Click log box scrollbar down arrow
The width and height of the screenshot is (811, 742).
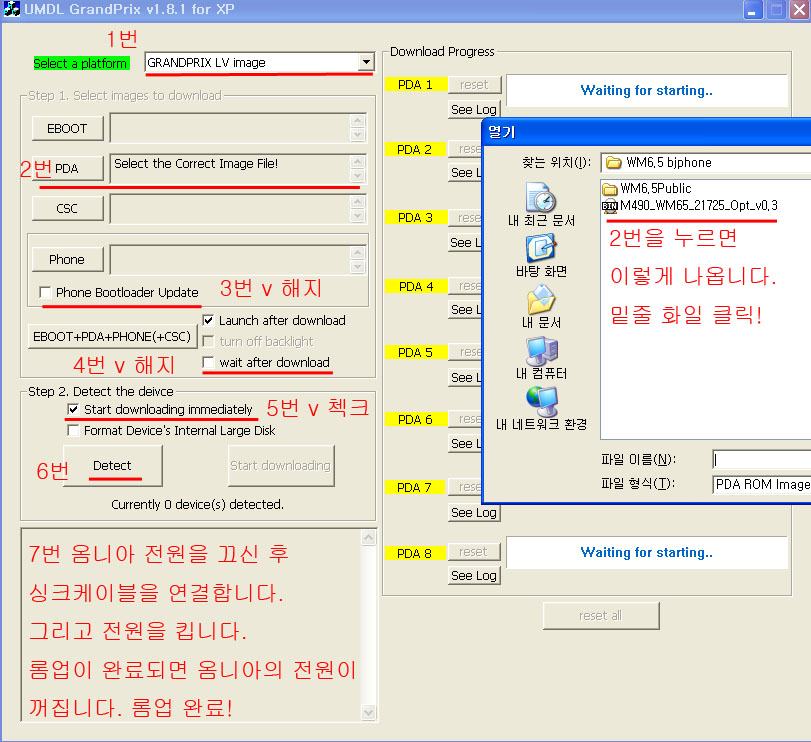coord(368,712)
